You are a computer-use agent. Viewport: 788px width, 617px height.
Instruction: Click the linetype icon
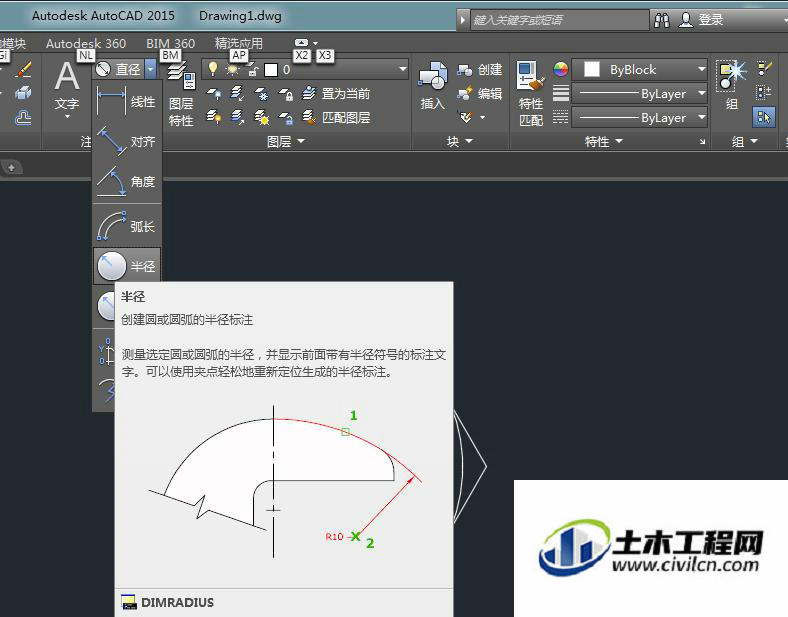(561, 118)
